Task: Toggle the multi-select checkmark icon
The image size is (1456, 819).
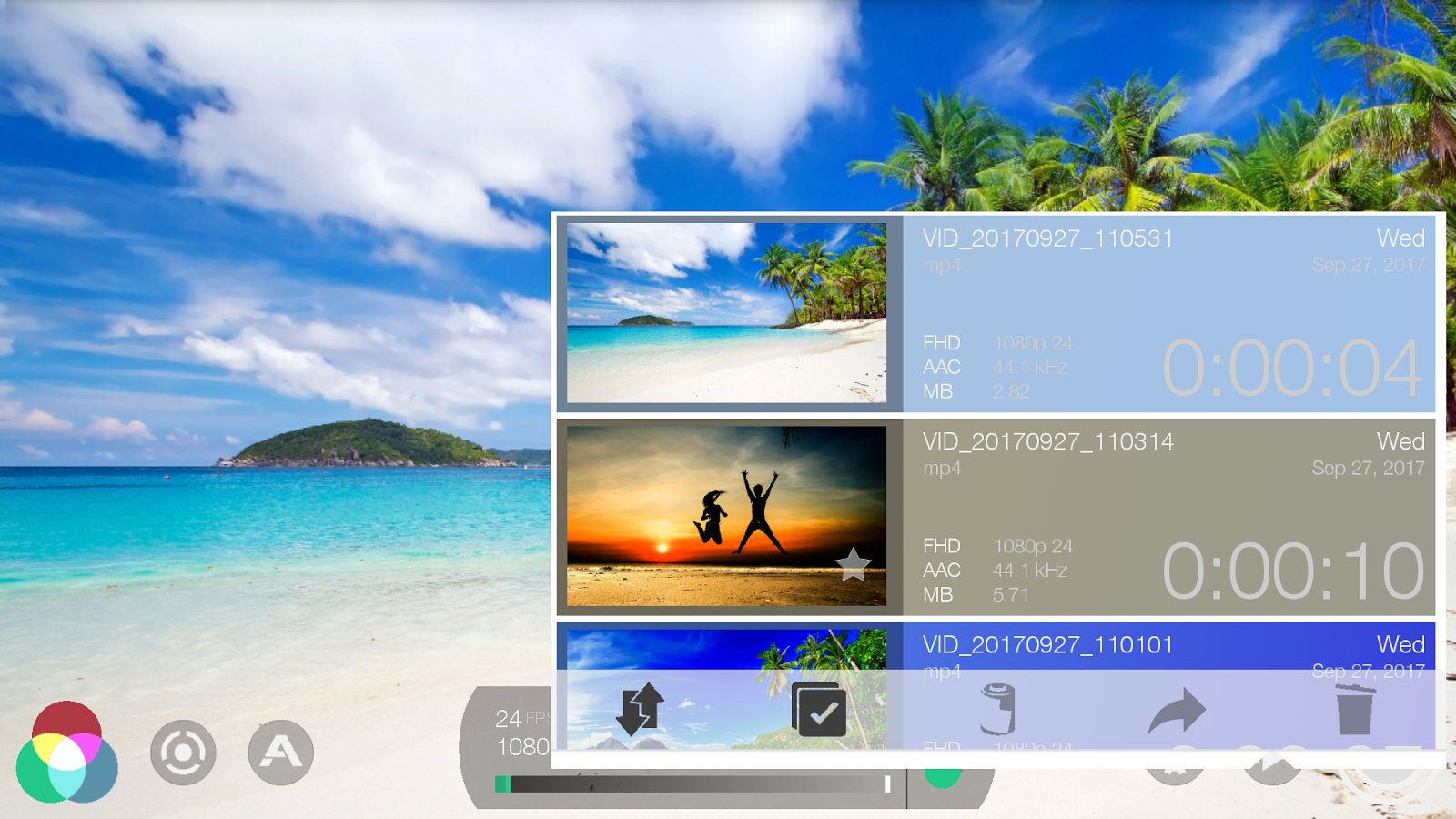Action: click(x=819, y=710)
